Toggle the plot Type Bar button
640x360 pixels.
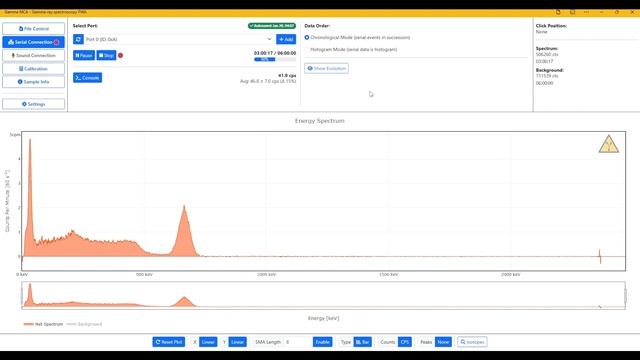tap(362, 342)
